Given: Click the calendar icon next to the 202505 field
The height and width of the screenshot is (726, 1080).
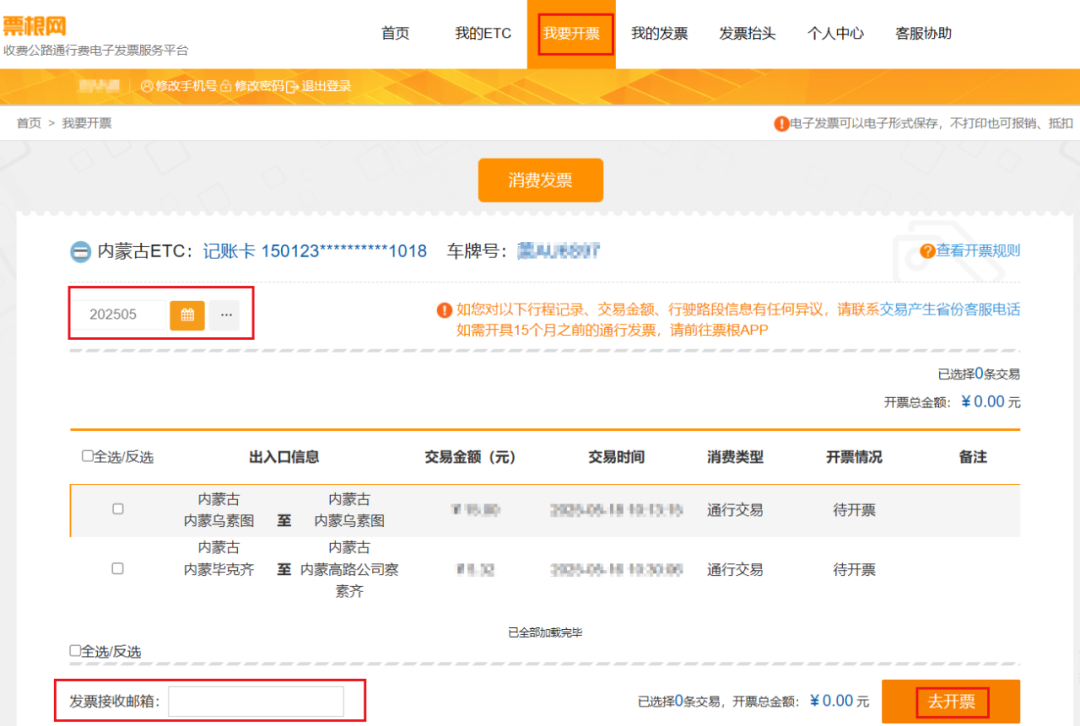Looking at the screenshot, I should pos(188,314).
